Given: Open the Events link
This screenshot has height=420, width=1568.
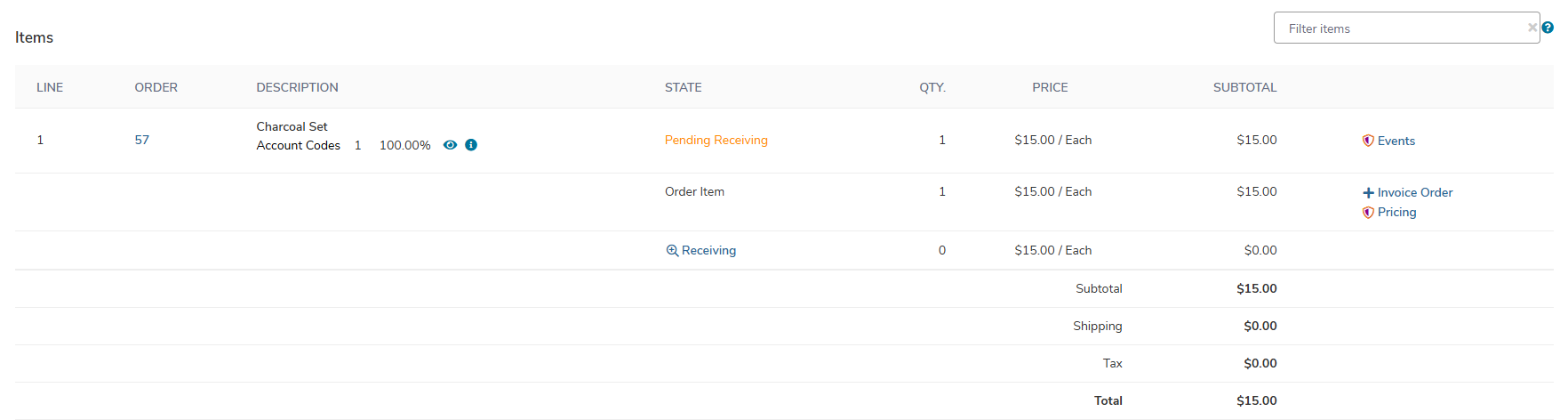Looking at the screenshot, I should click(x=1396, y=141).
